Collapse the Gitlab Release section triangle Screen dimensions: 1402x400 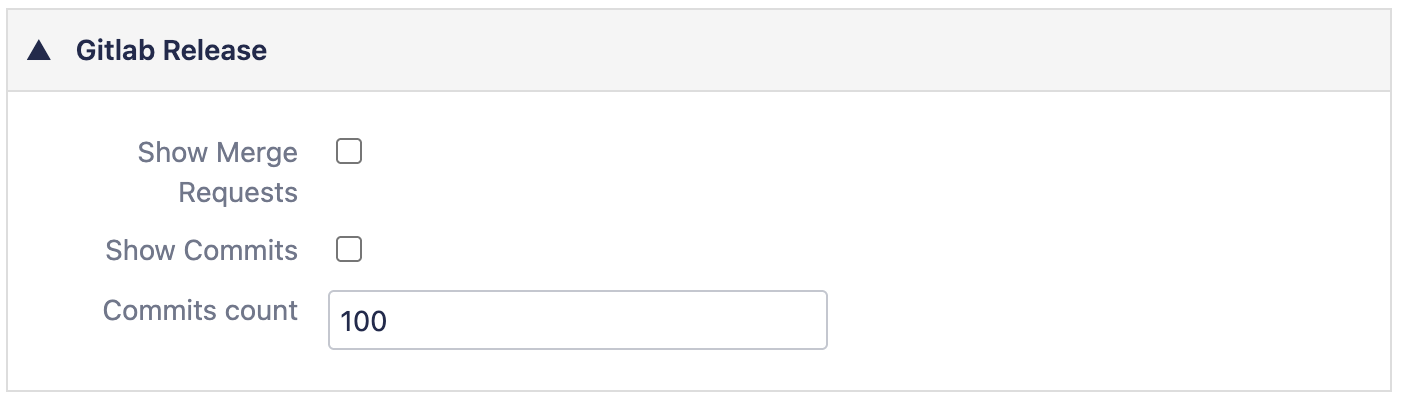(39, 51)
